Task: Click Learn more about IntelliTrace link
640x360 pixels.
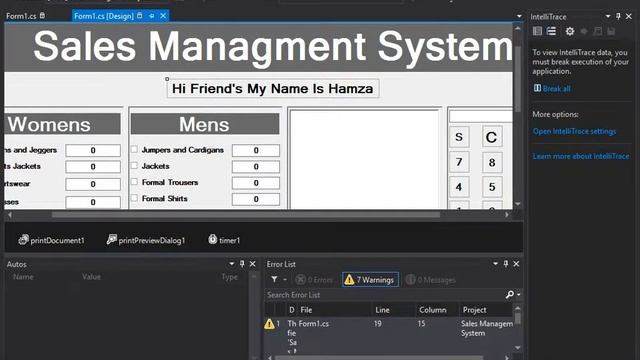Action: 581,156
